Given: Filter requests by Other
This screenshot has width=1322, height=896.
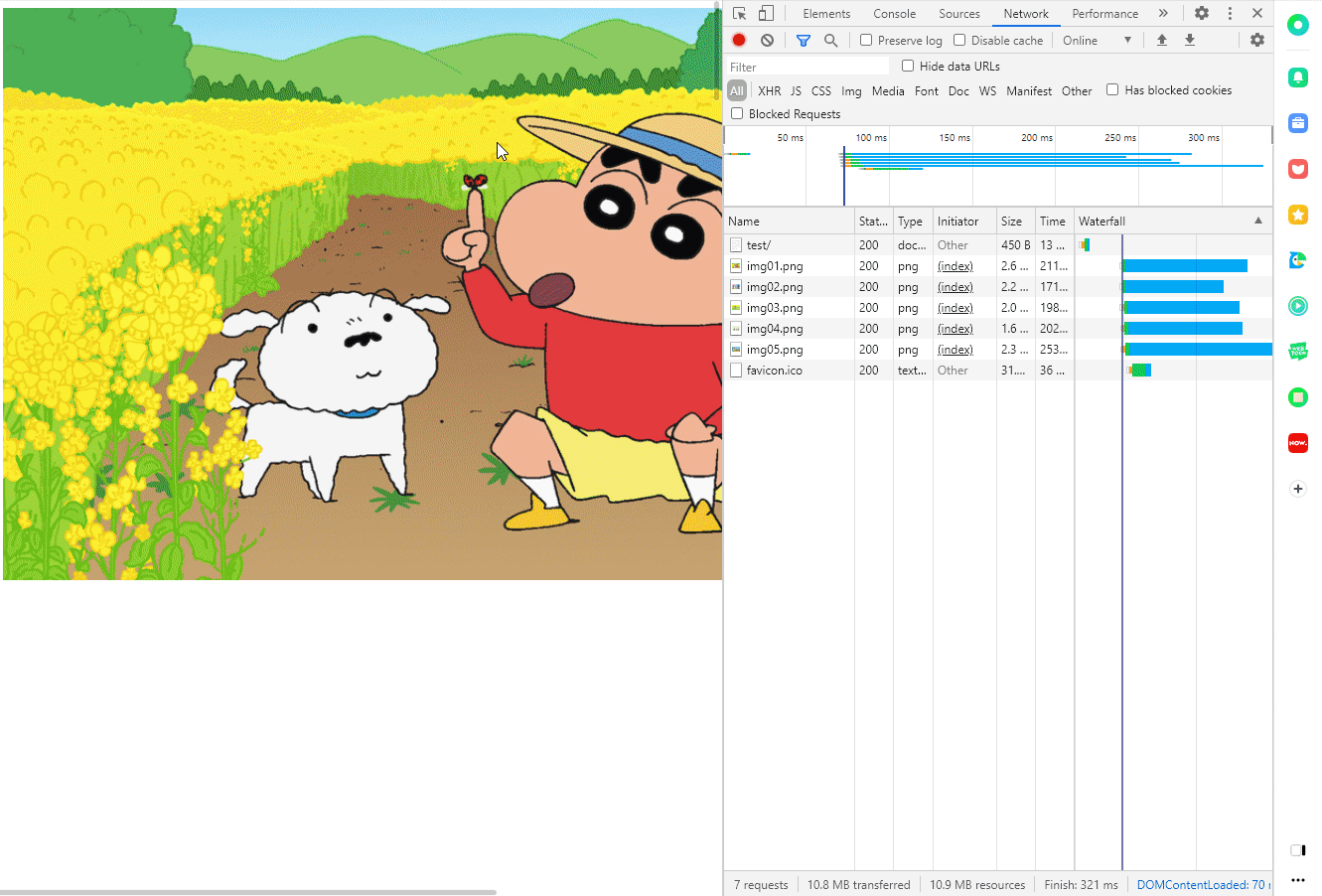Looking at the screenshot, I should (x=1077, y=90).
